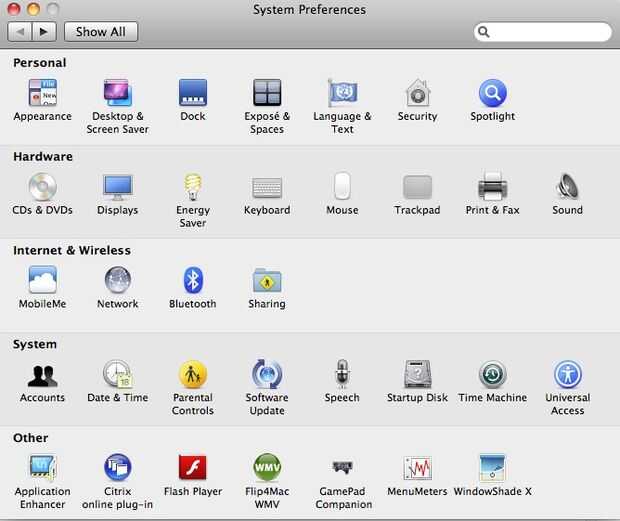Click the Show All button
Screen dimensions: 620x521
click(x=101, y=32)
